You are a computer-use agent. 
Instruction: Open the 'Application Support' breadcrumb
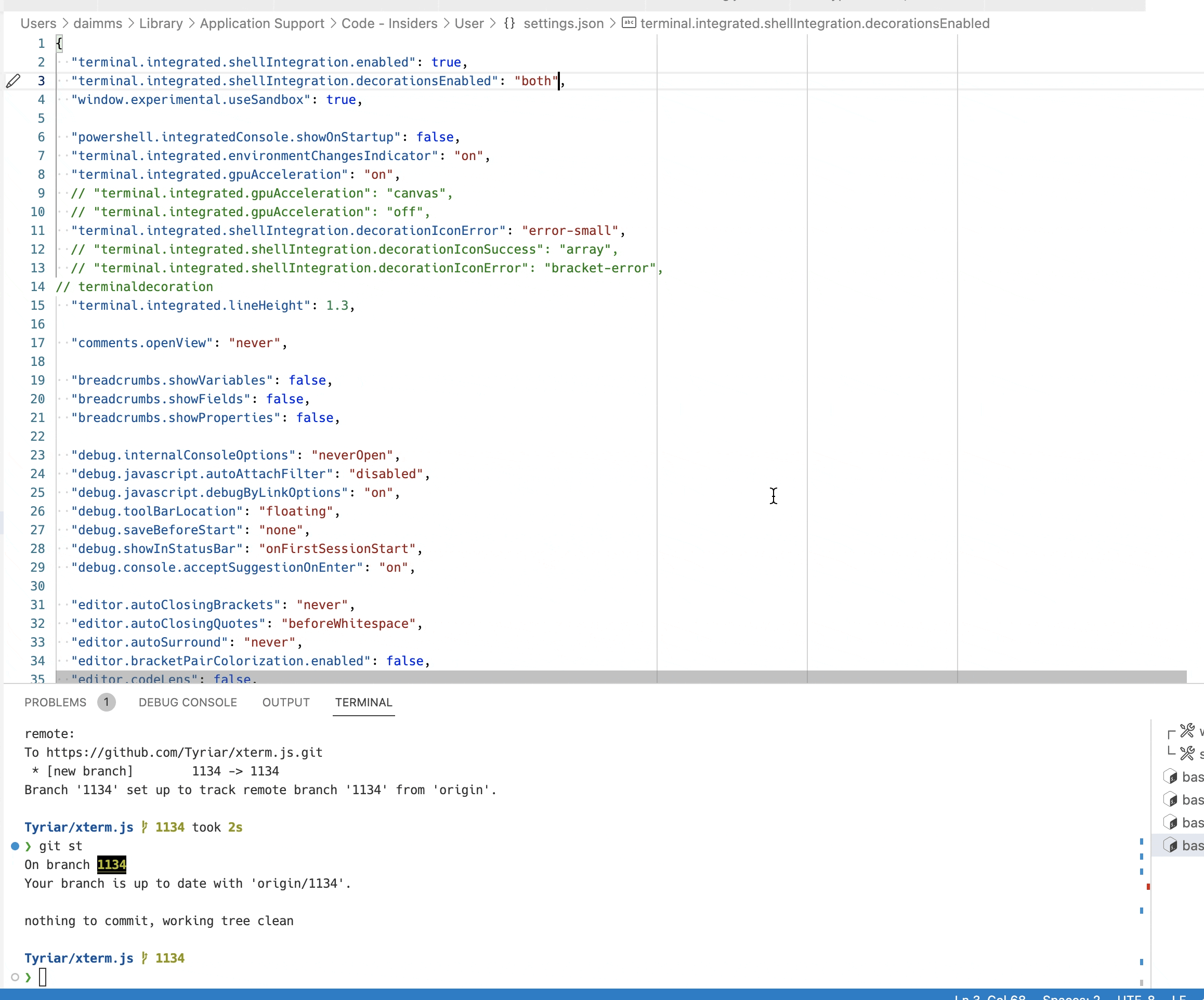[262, 23]
